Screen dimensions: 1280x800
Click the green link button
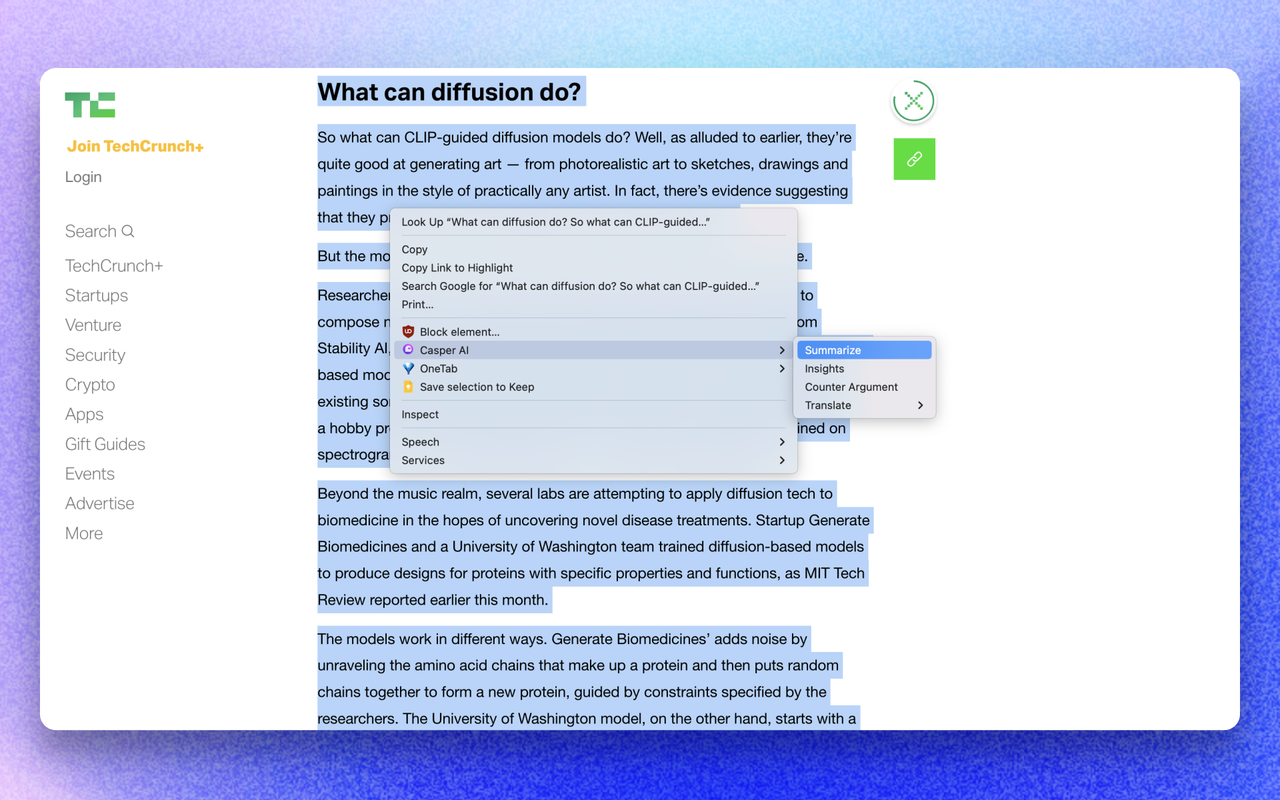pos(913,158)
